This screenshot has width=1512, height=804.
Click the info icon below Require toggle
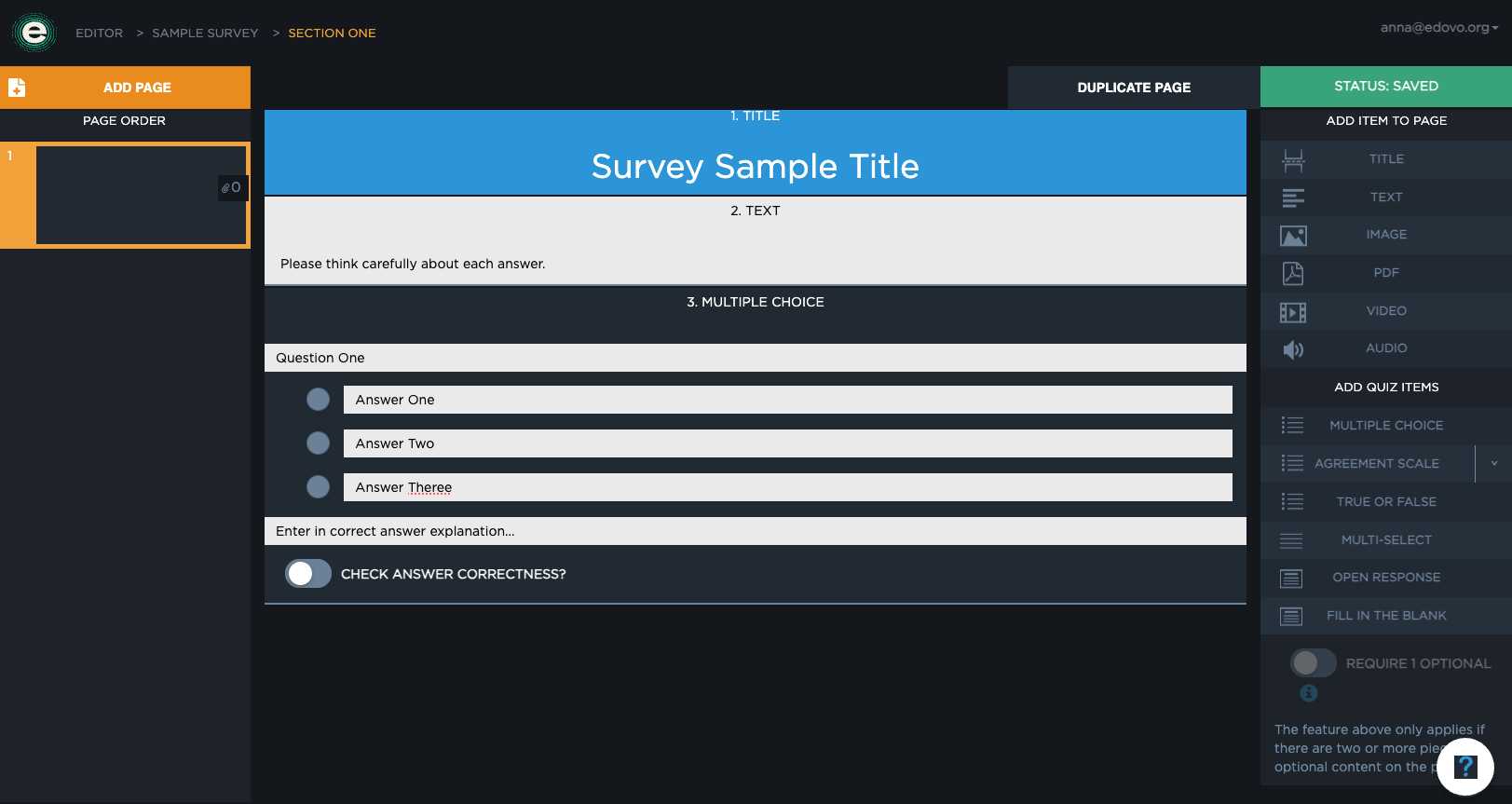click(1309, 693)
